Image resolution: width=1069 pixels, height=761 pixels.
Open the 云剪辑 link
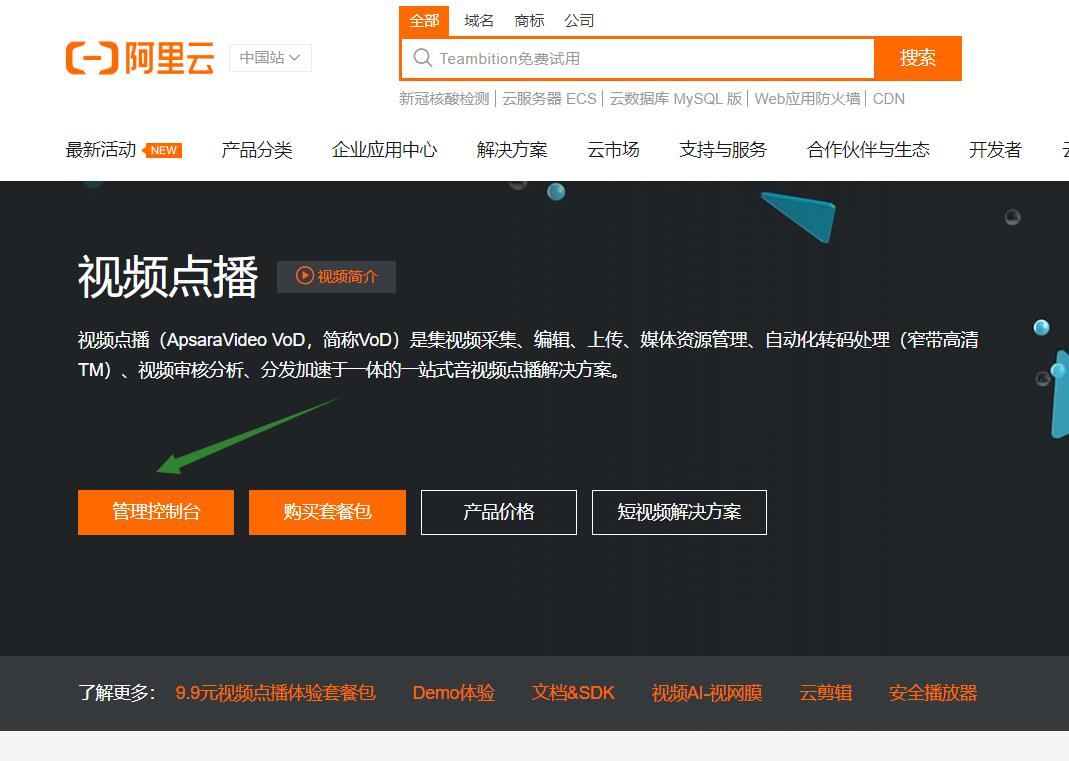pos(826,693)
